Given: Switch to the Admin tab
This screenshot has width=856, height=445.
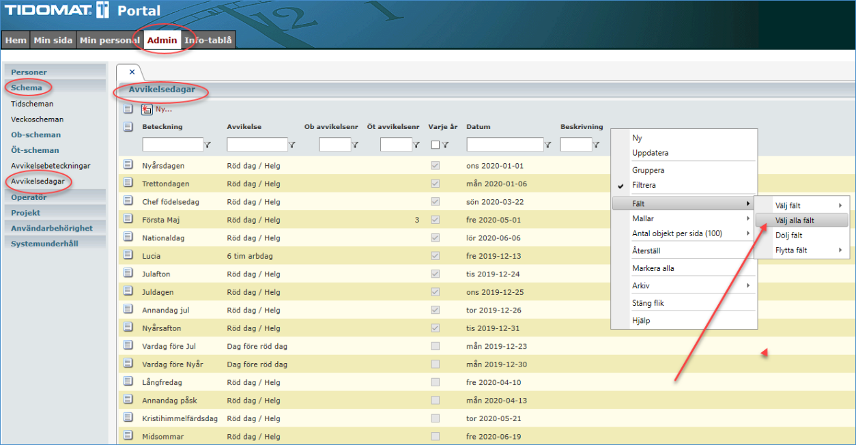Looking at the screenshot, I should [162, 40].
